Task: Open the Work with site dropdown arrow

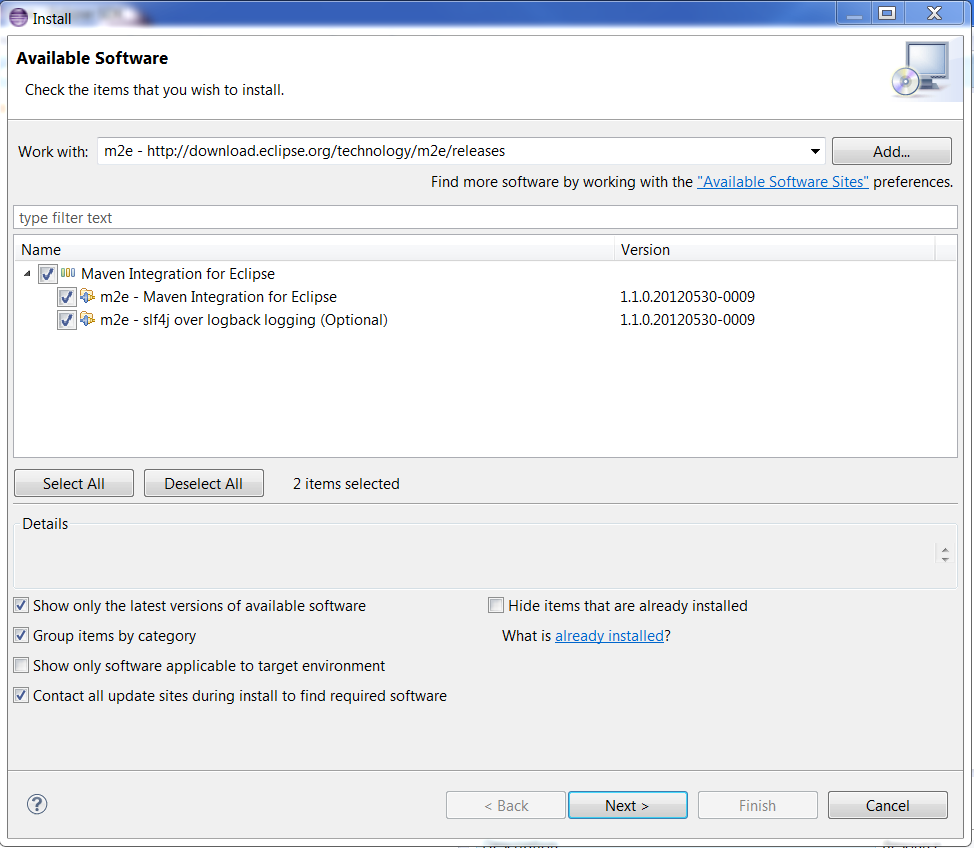Action: (815, 151)
